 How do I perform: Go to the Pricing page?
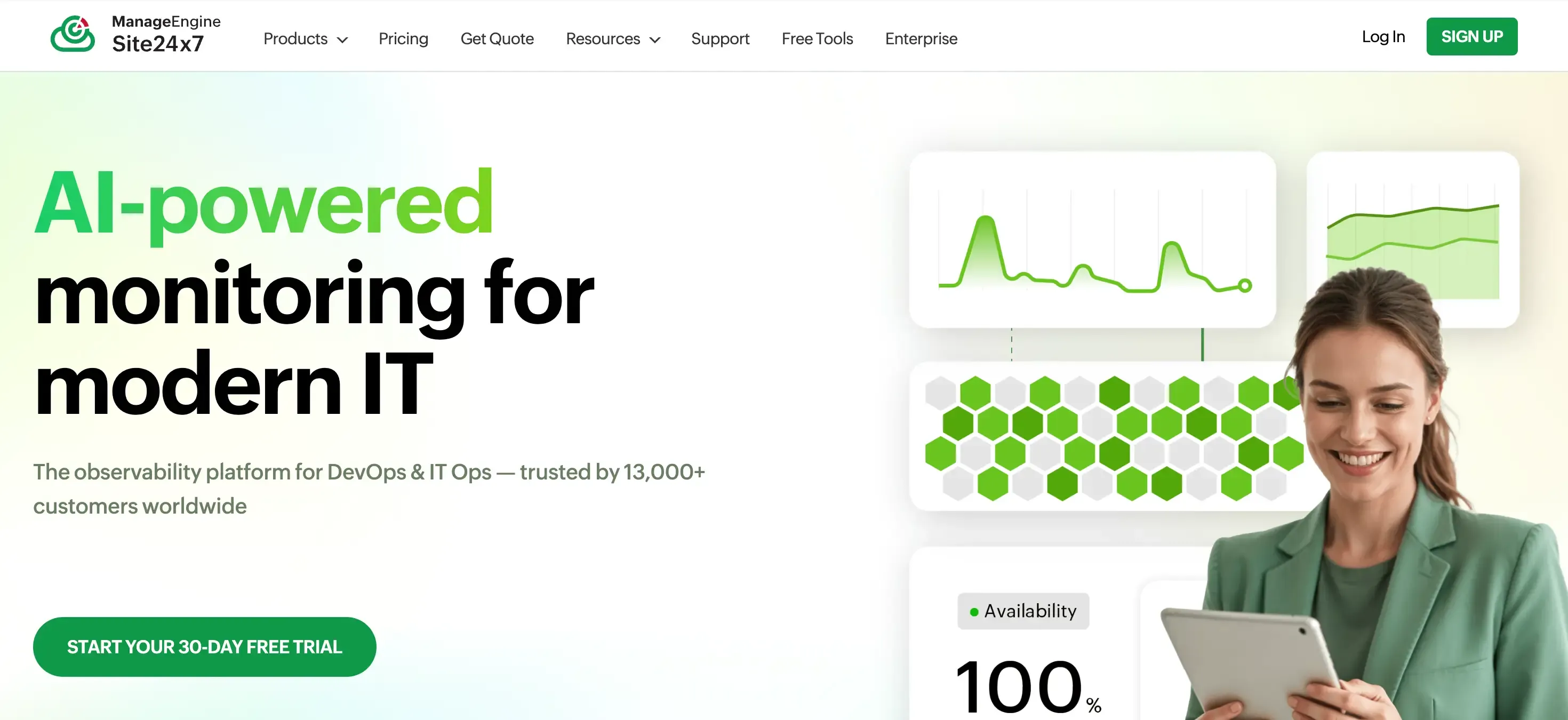tap(403, 38)
